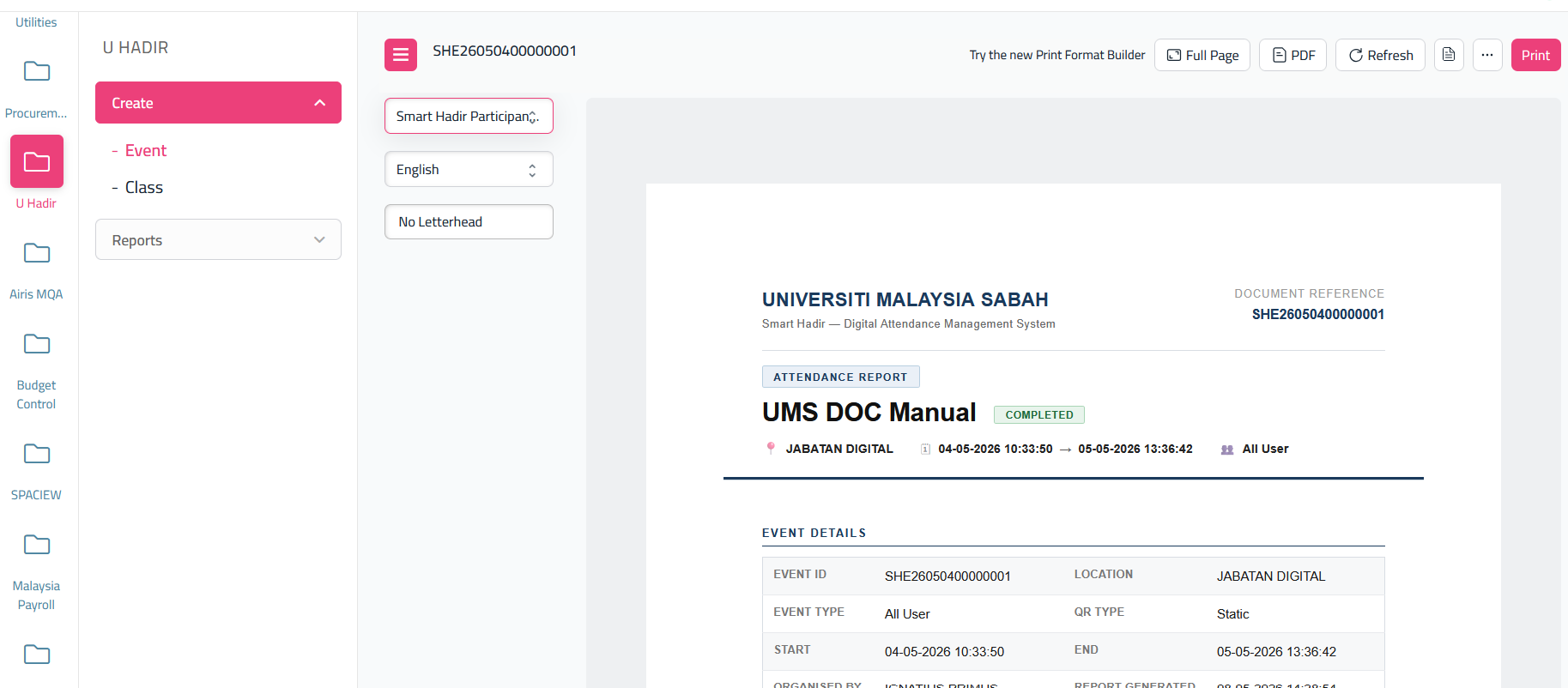Viewport: 1568px width, 688px height.
Task: Open the Smart Hadir Participant print format dropdown
Action: [469, 116]
